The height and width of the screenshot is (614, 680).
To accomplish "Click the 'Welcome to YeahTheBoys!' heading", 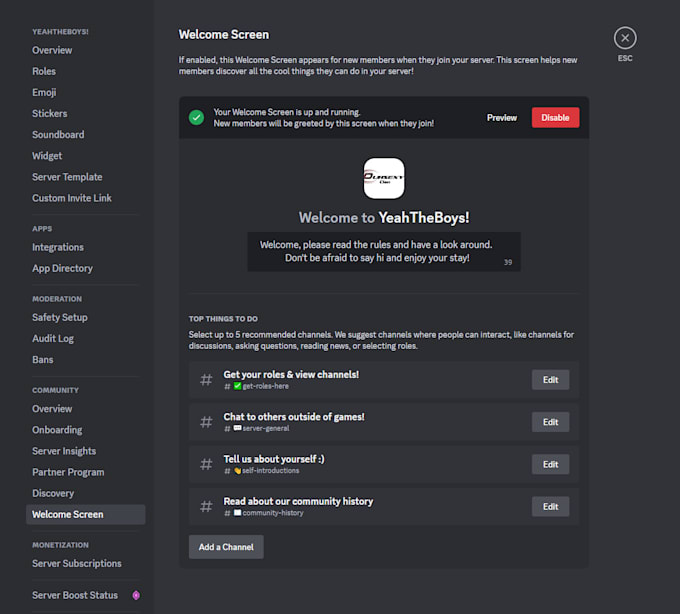I will [x=384, y=218].
